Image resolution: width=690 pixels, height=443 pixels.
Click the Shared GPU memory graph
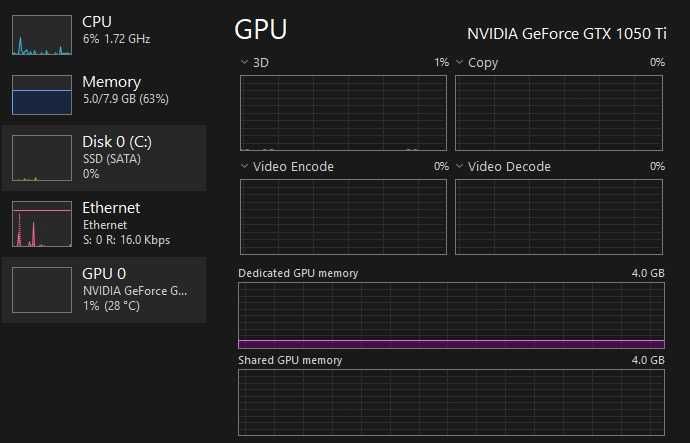451,402
